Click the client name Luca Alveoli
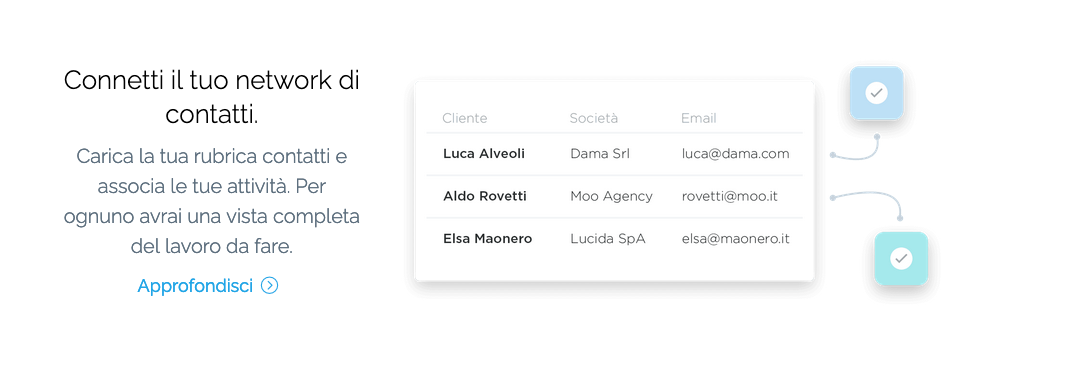This screenshot has width=1072, height=392. 484,154
